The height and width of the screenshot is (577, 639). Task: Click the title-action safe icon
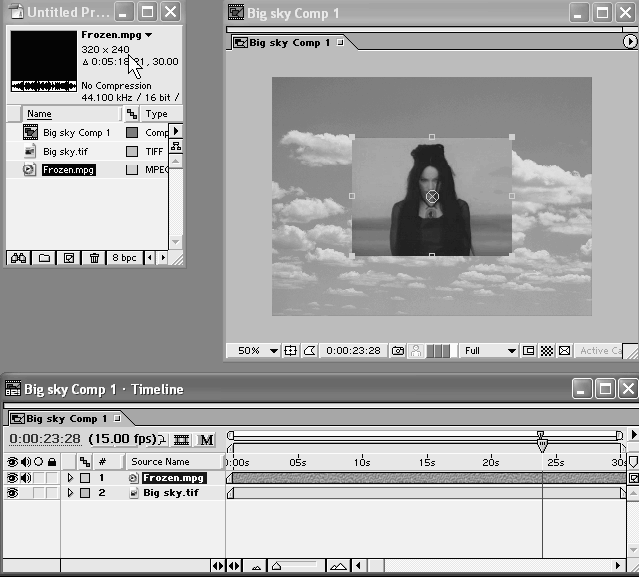click(291, 351)
